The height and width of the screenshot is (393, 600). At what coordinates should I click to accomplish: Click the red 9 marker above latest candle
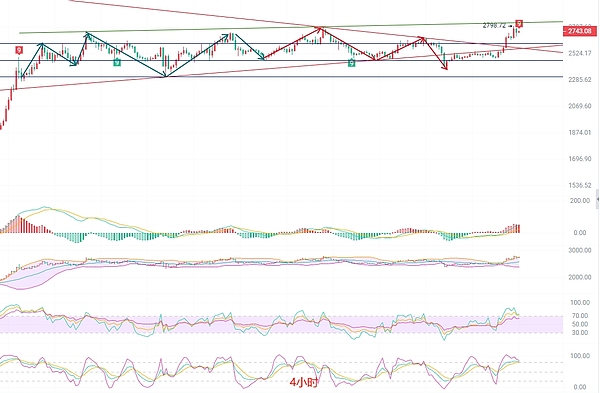[519, 23]
